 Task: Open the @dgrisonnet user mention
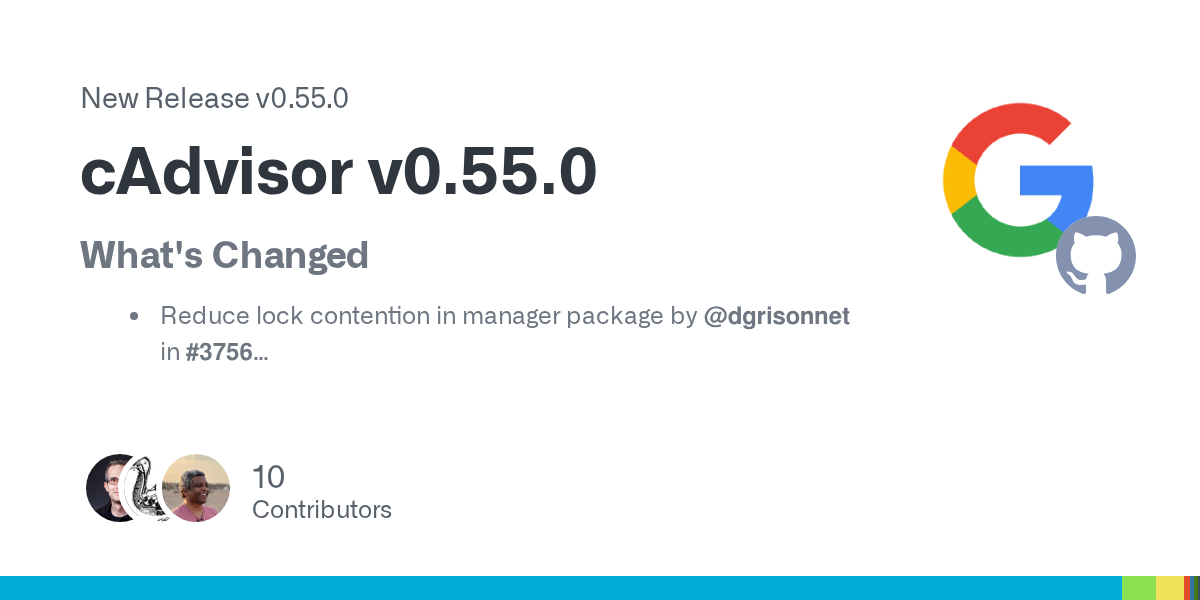click(x=777, y=317)
